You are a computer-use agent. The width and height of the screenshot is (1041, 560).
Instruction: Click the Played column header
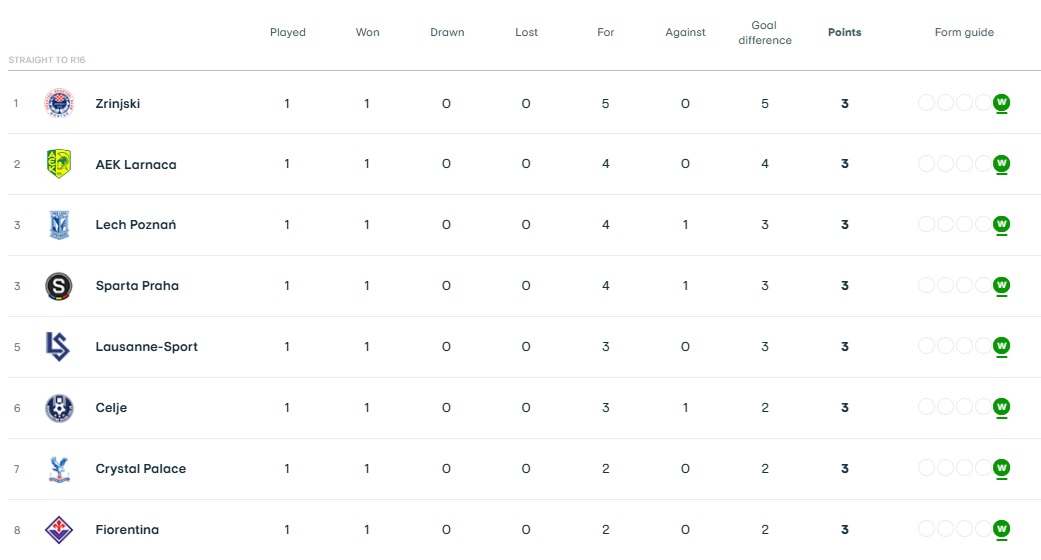287,32
